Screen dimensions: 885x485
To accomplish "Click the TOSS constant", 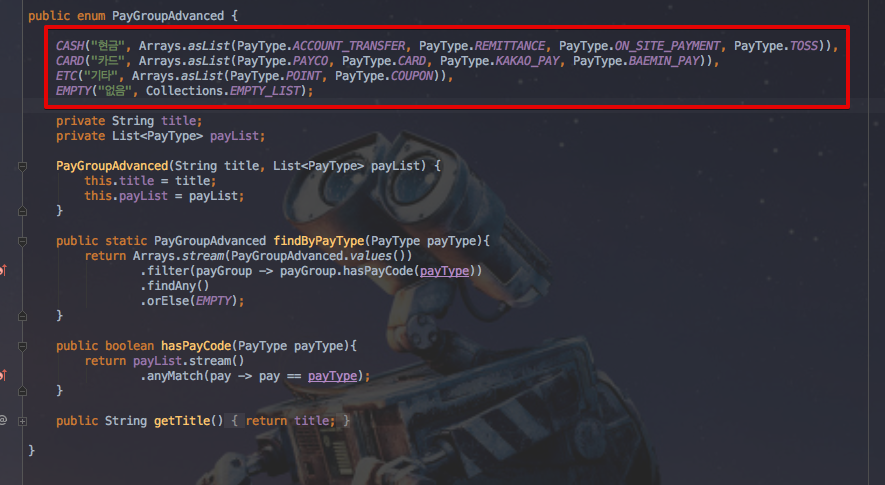I will pyautogui.click(x=804, y=46).
